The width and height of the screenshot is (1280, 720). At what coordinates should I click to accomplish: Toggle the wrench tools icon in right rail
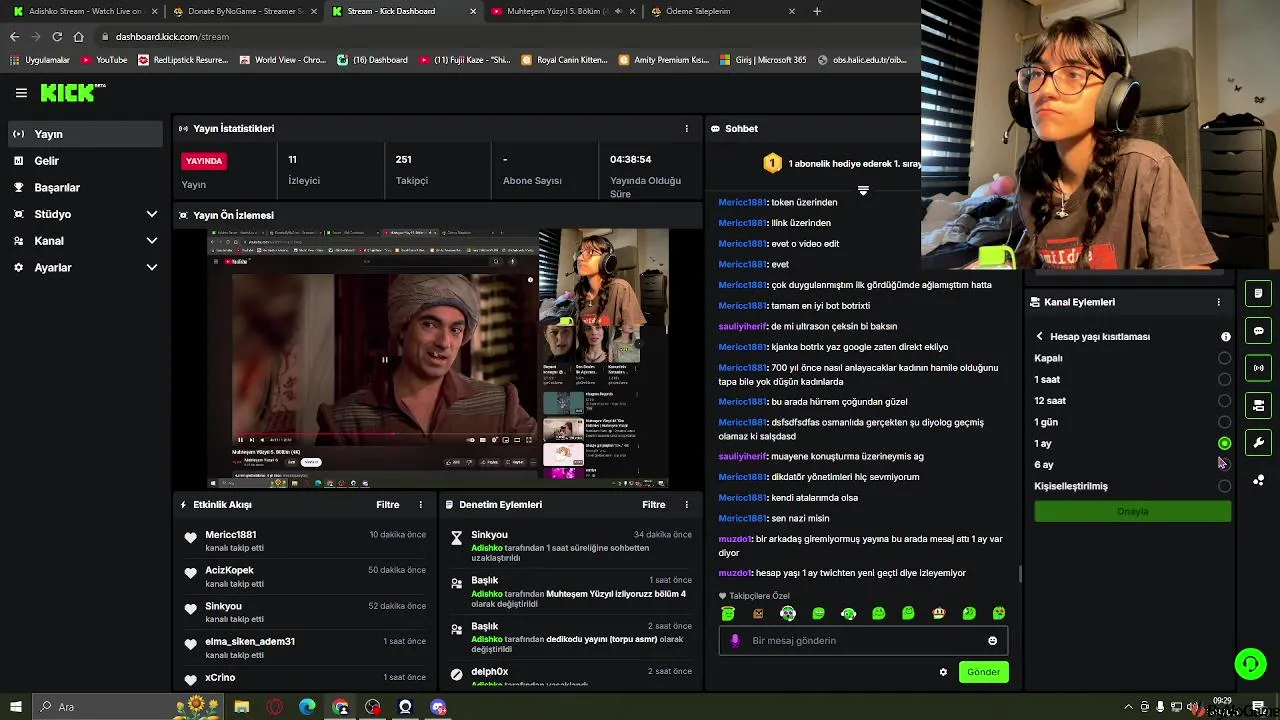pos(1258,442)
